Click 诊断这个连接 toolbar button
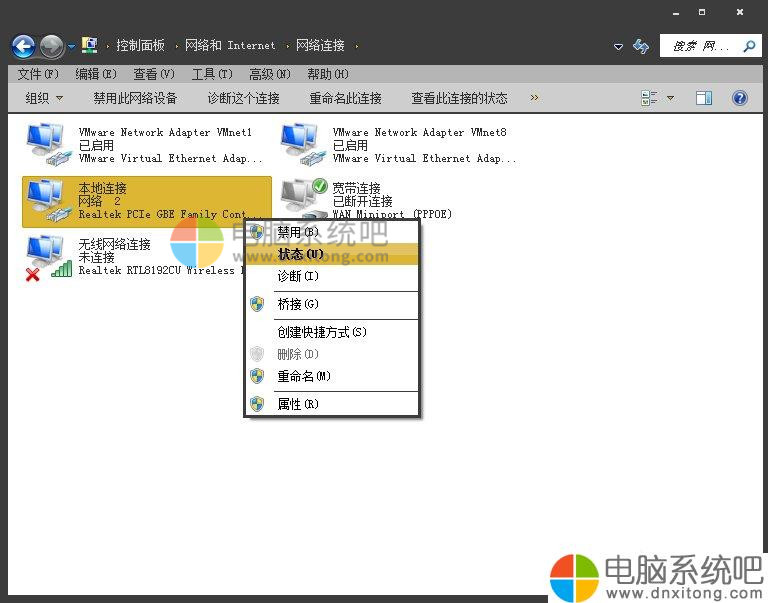 [x=243, y=98]
